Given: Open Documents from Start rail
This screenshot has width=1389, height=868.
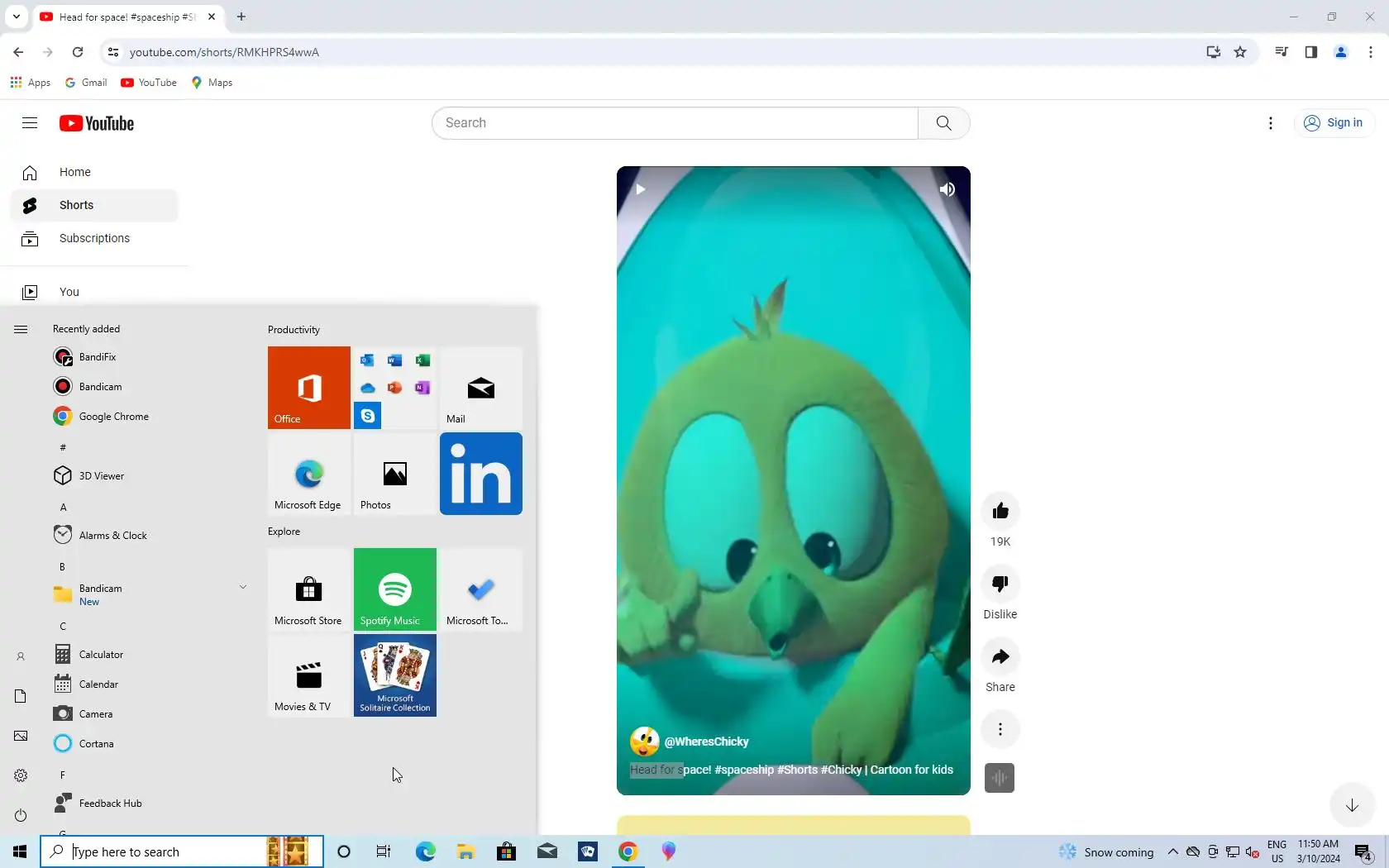Looking at the screenshot, I should click(x=21, y=696).
